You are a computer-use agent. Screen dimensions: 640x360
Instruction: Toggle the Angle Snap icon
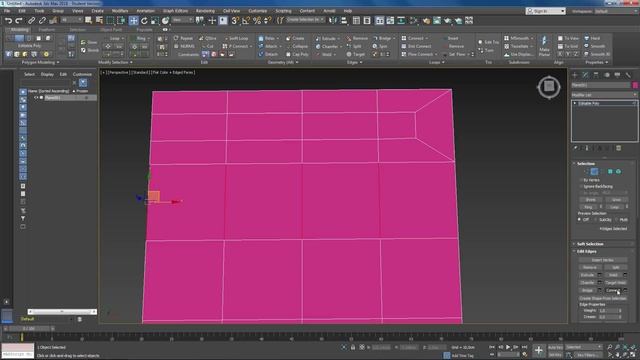pyautogui.click(x=246, y=20)
